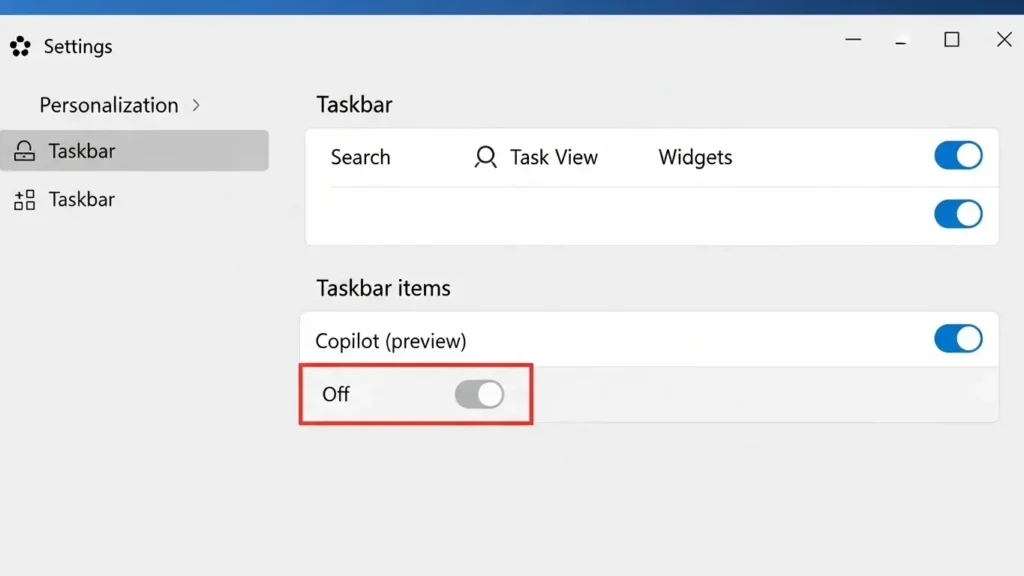Click the Search label
The width and height of the screenshot is (1024, 576).
[x=360, y=157]
